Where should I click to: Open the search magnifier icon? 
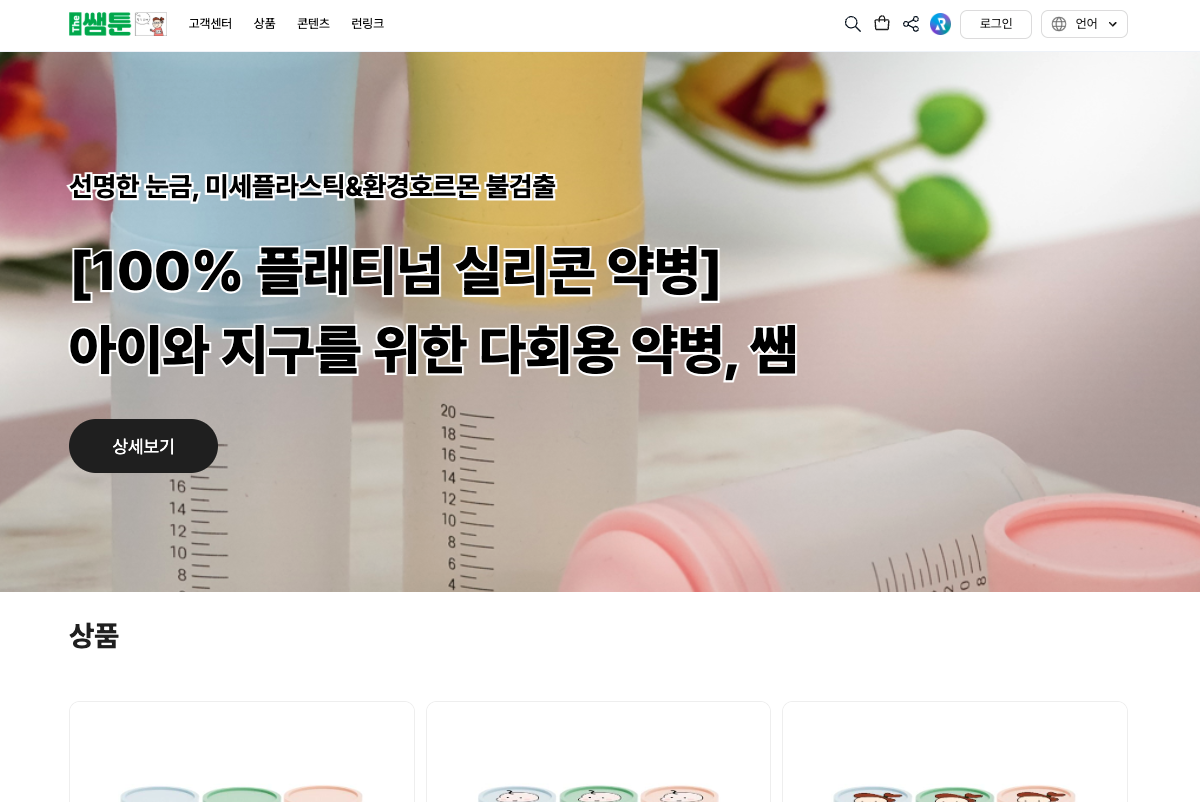[x=852, y=24]
